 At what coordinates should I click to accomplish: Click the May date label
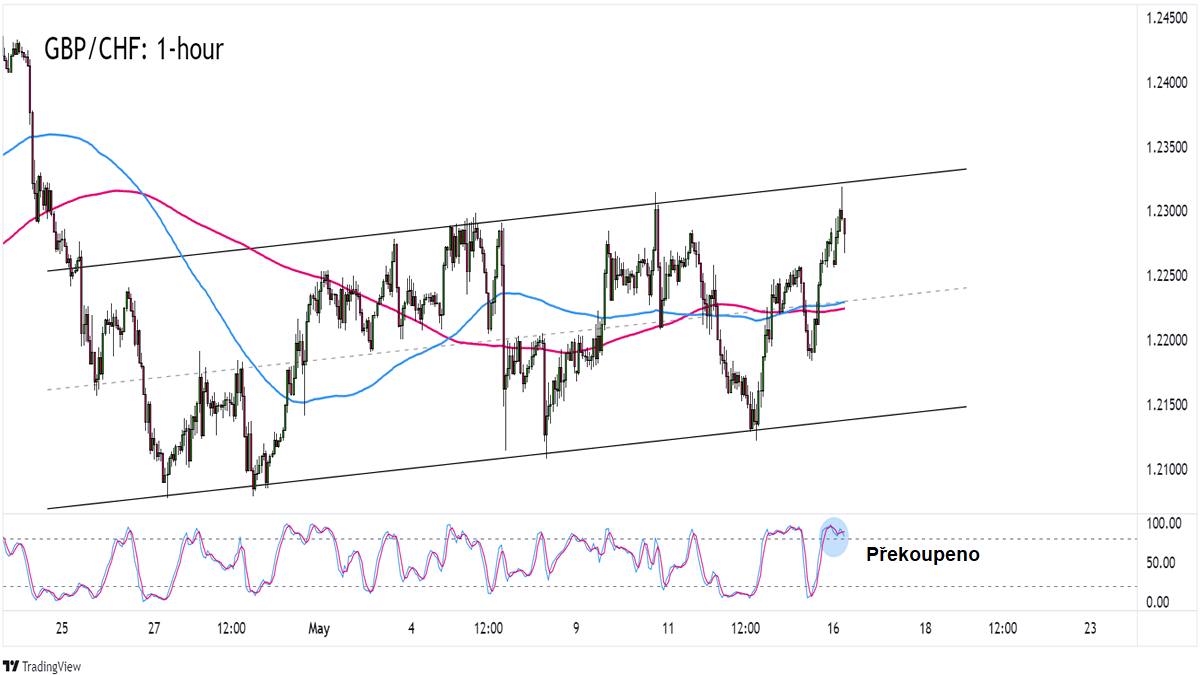319,629
